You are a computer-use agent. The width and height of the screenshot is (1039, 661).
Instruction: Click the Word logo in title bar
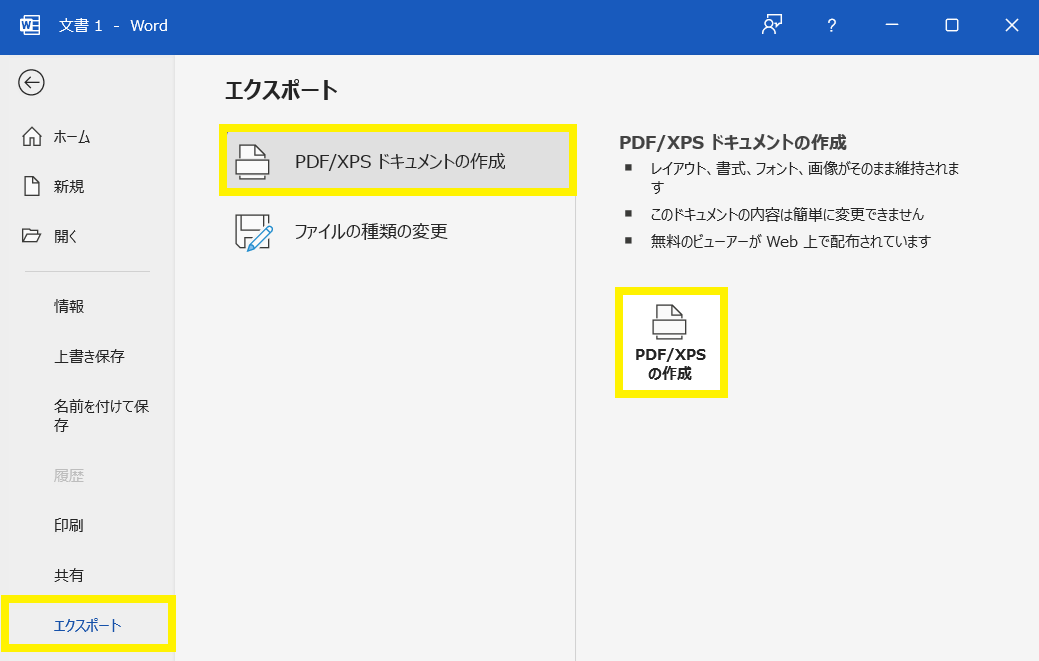click(30, 26)
